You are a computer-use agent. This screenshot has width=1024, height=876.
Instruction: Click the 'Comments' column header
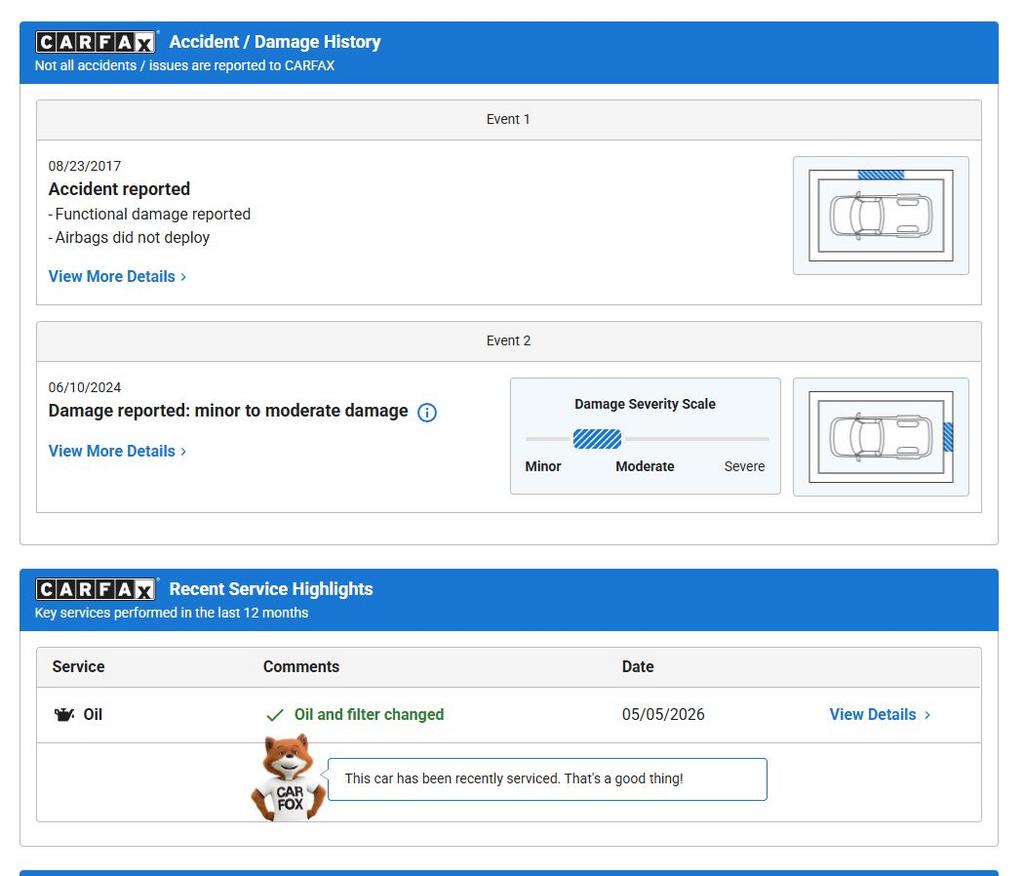[x=301, y=666]
